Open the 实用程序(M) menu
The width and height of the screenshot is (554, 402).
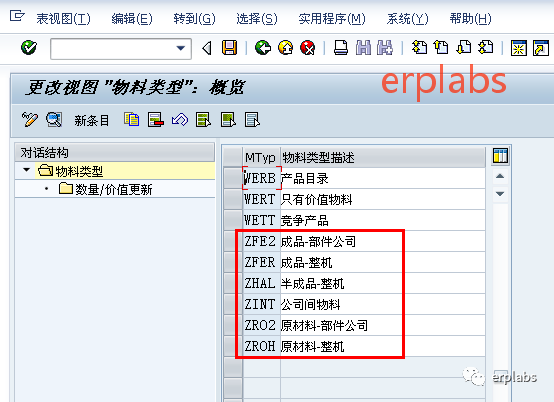(x=332, y=19)
